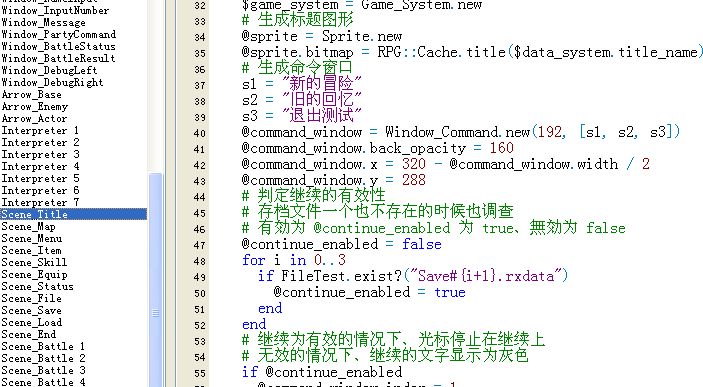Place cursor in "旧的回忆" string on line 38

(321, 100)
